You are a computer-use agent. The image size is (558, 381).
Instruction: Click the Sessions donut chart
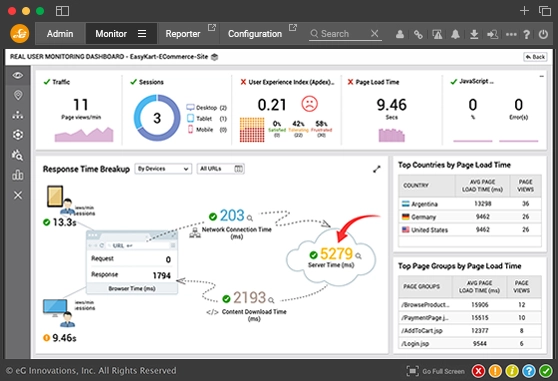(x=157, y=118)
